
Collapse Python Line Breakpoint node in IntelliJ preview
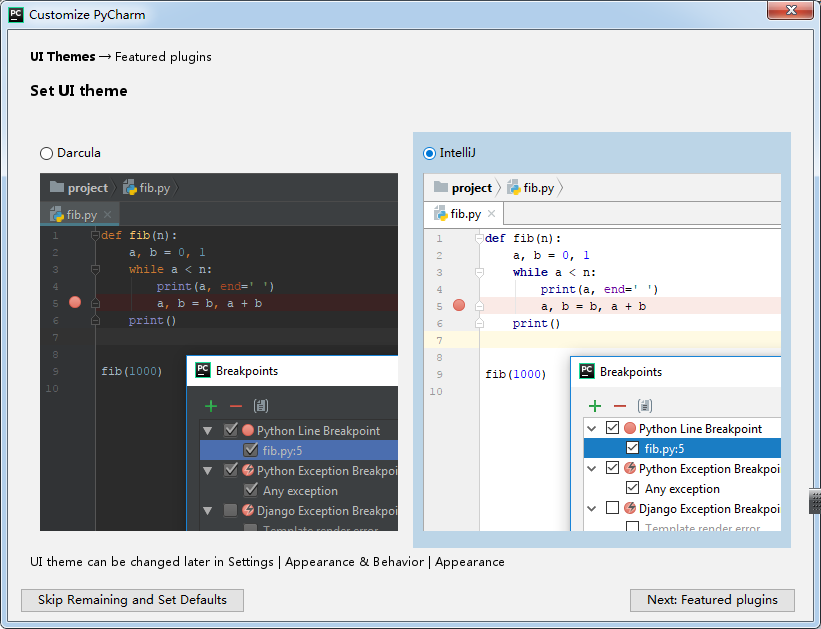click(x=592, y=428)
